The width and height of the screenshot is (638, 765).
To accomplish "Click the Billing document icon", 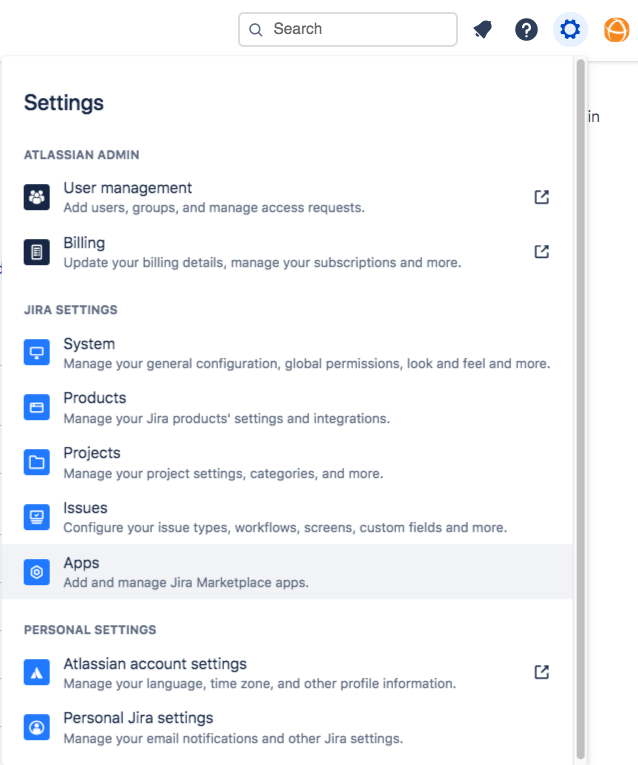I will 37,252.
